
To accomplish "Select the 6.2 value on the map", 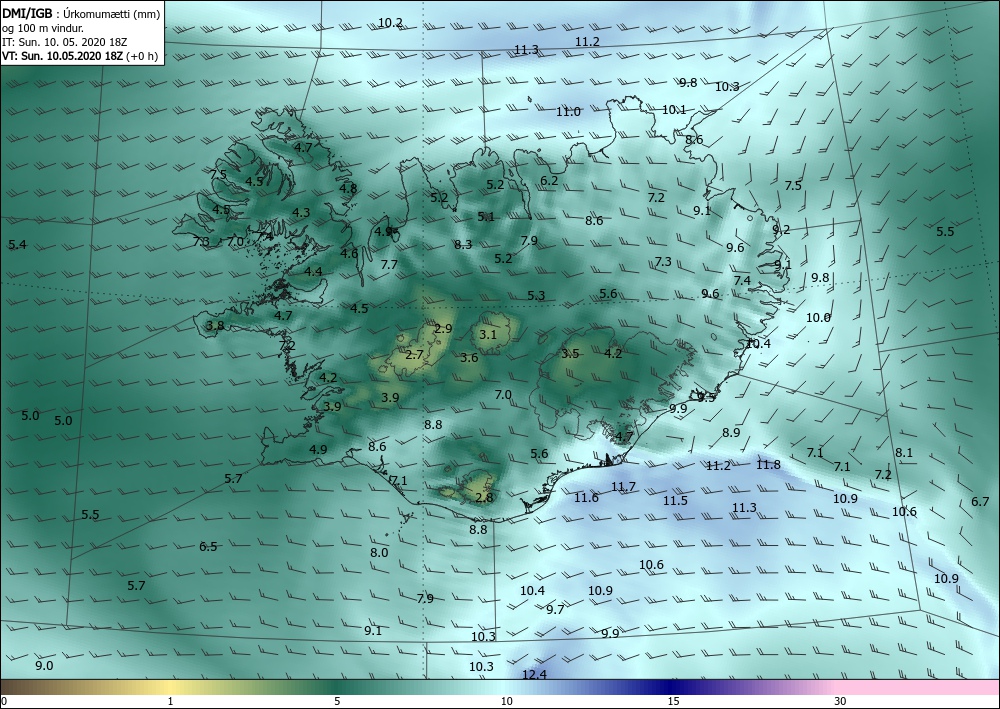I will [549, 180].
